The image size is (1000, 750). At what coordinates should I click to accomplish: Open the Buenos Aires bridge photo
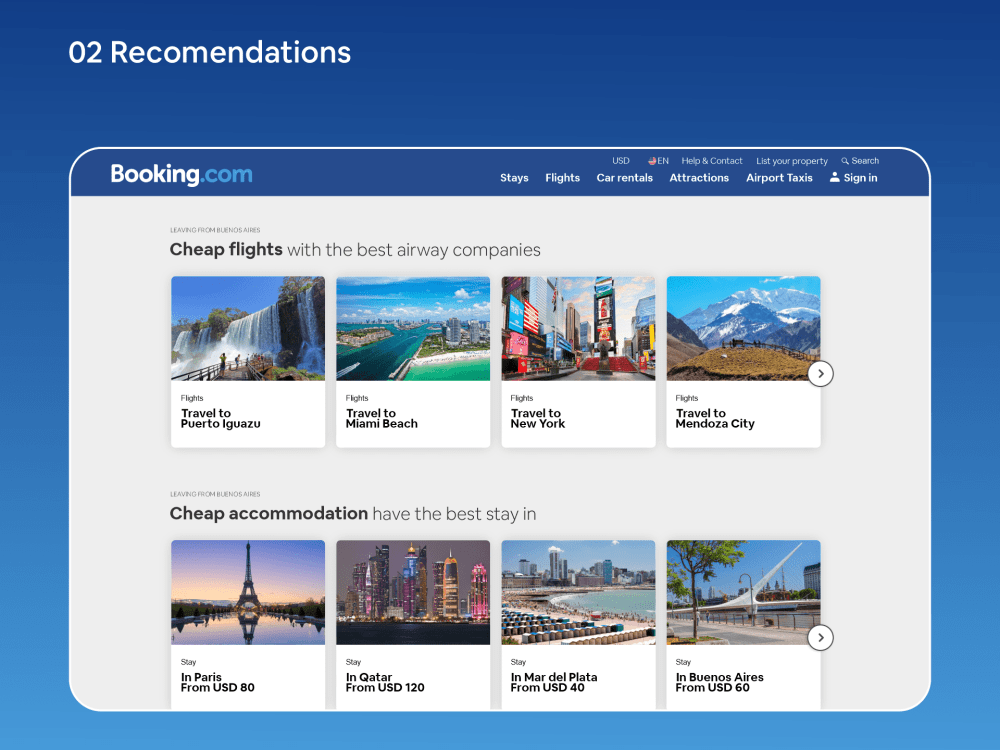(x=744, y=592)
